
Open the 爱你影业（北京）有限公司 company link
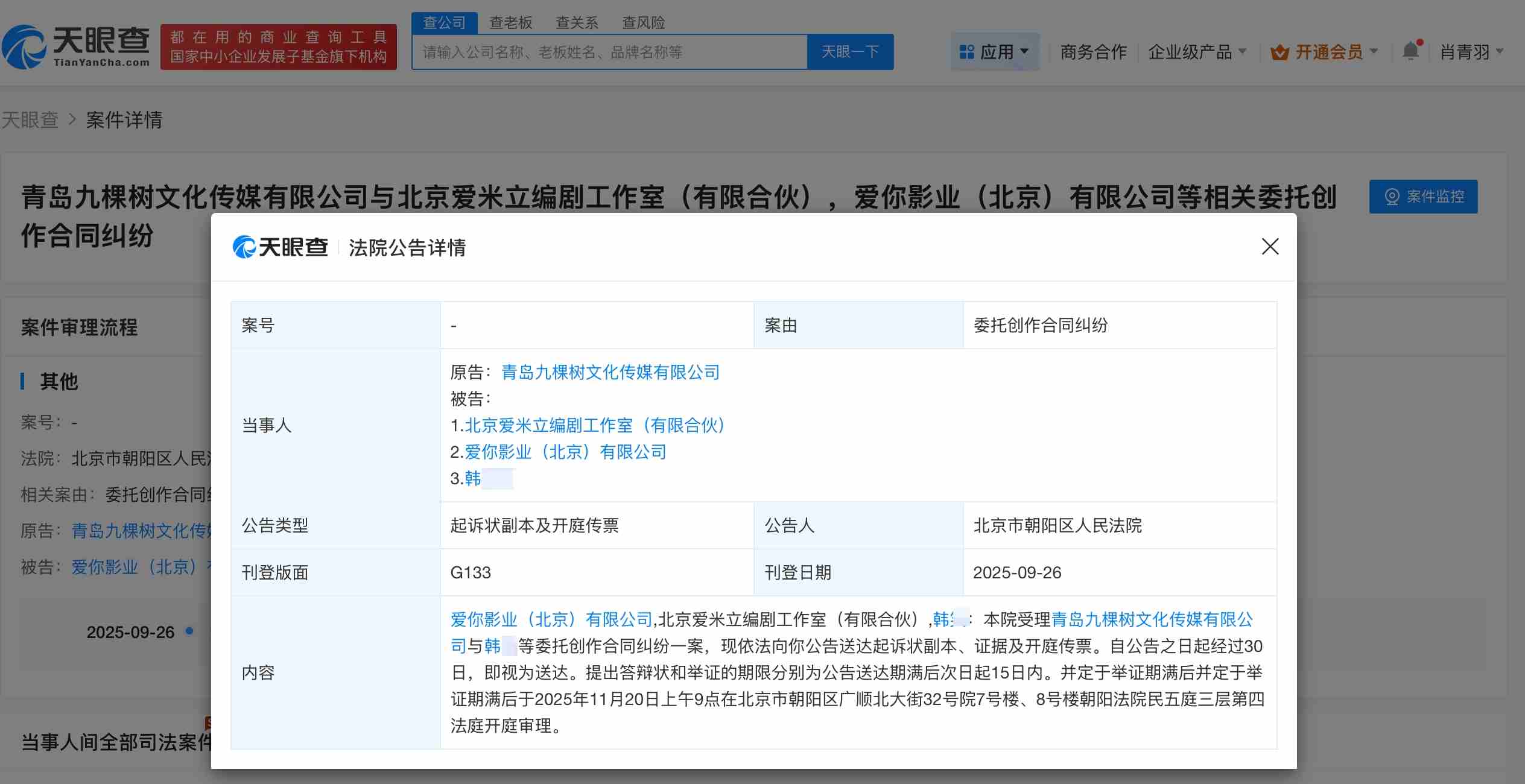[x=564, y=452]
